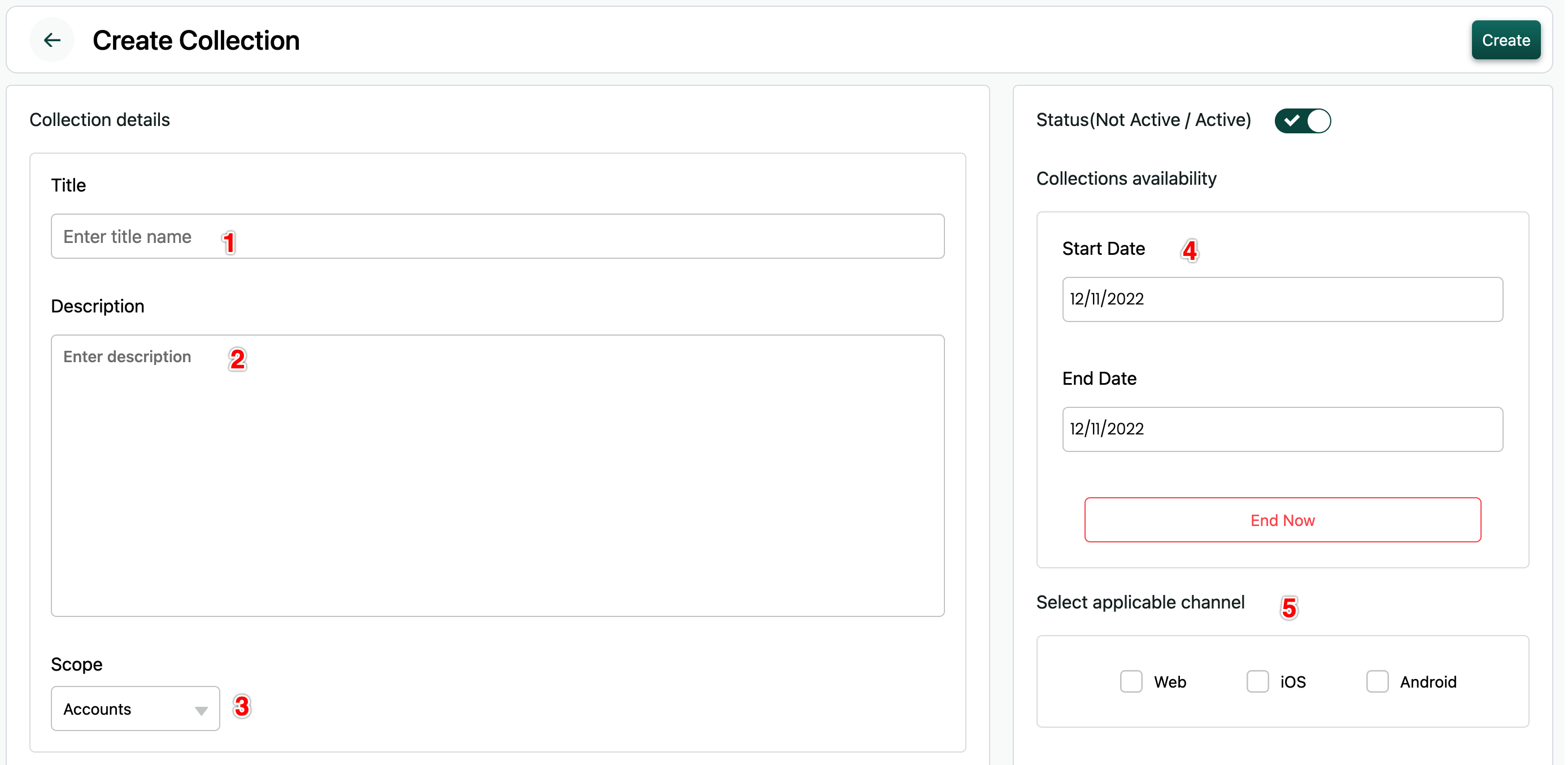Check the iOS channel checkbox
This screenshot has width=1568, height=765.
[1257, 681]
